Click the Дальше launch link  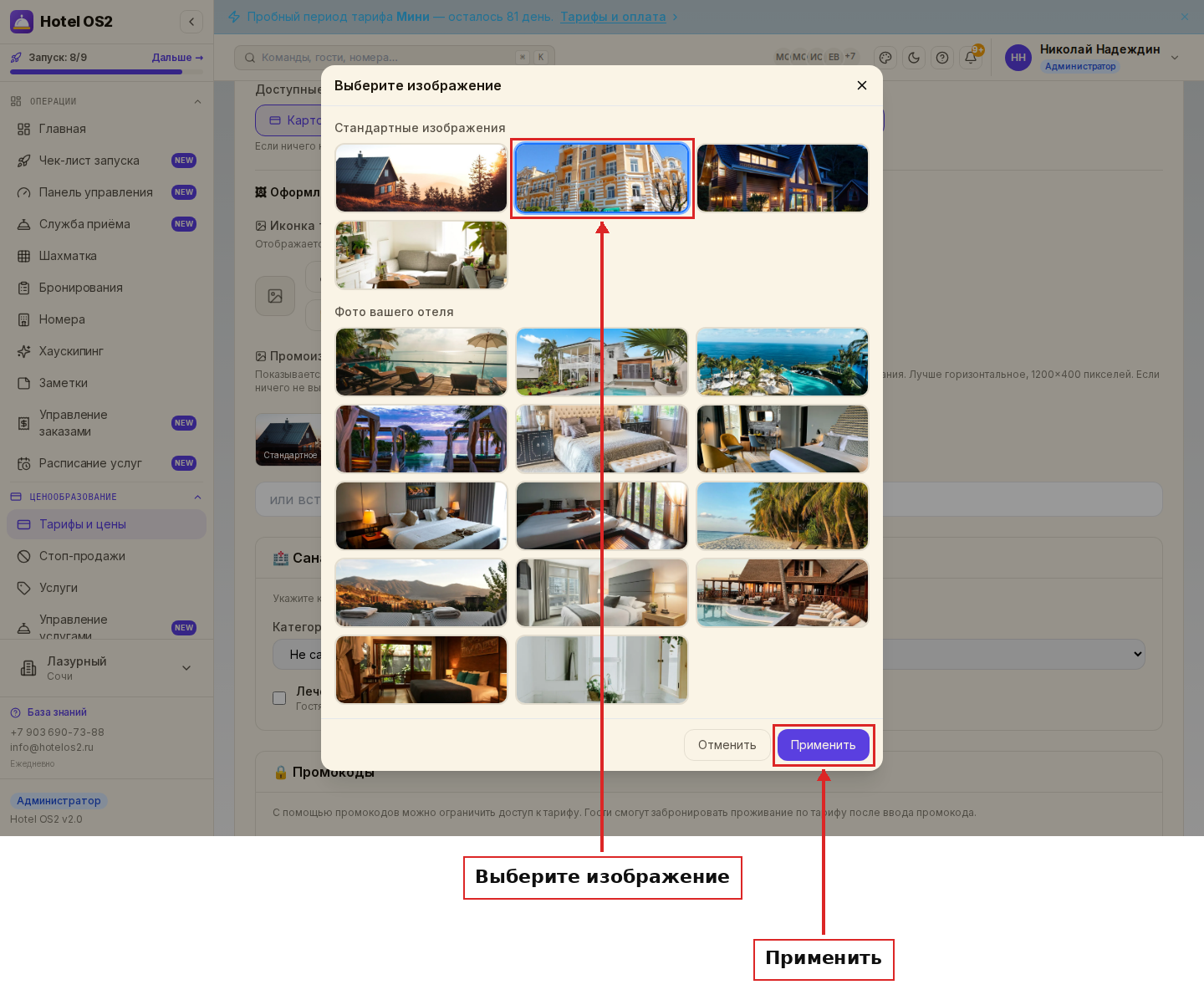pos(177,58)
